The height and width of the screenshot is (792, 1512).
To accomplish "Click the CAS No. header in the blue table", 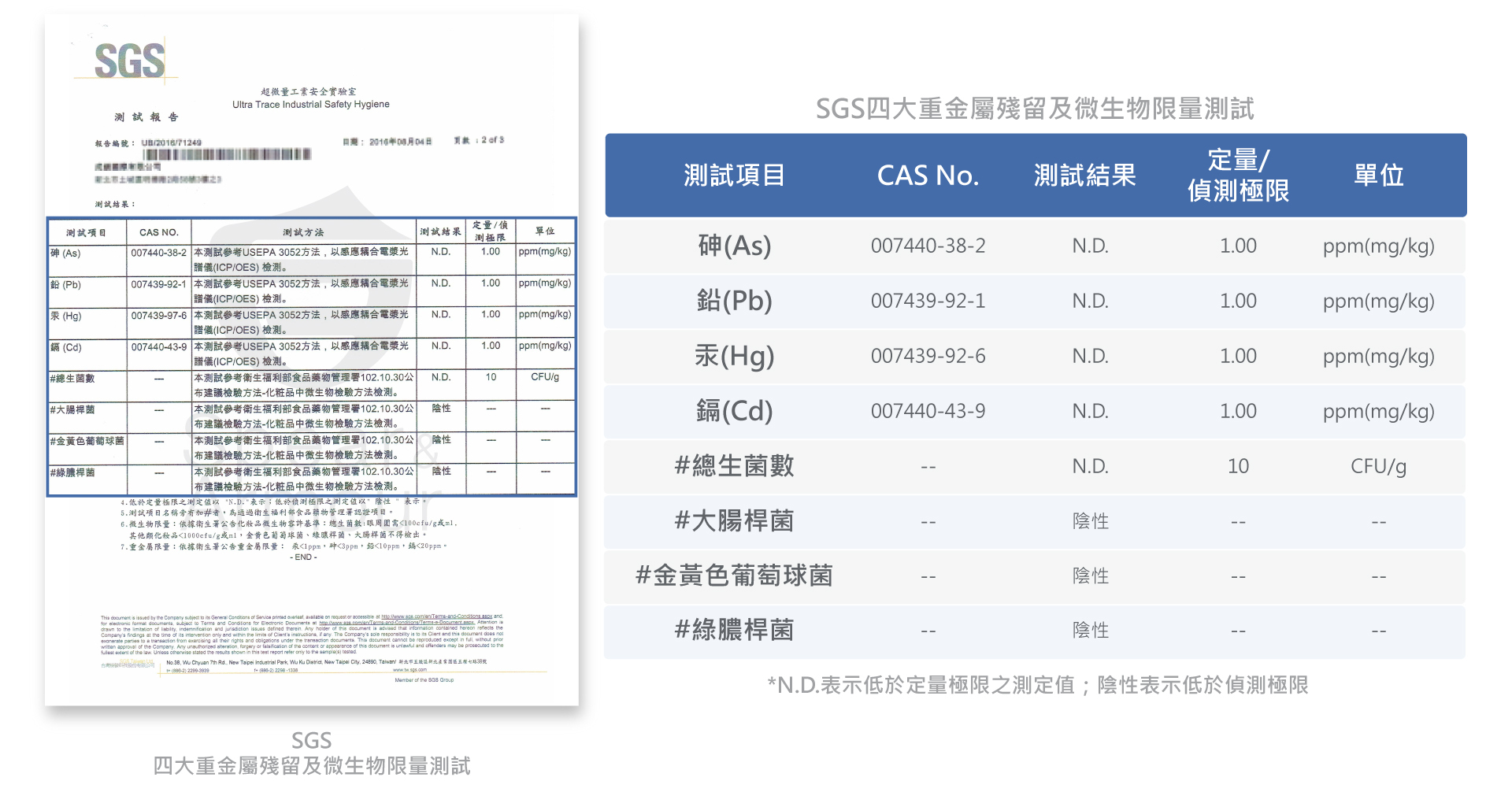I will point(928,175).
